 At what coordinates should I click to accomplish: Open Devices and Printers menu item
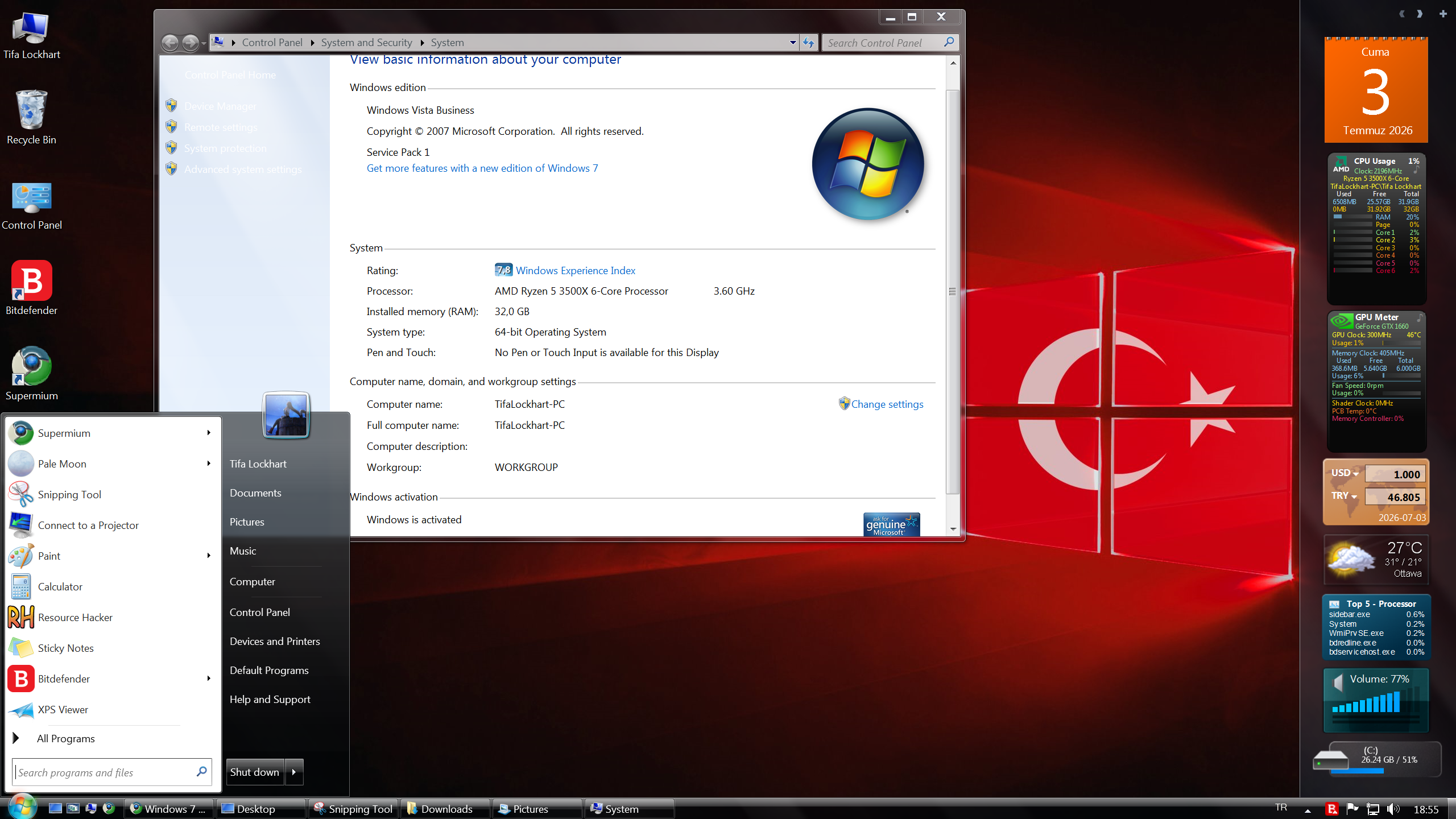(275, 641)
